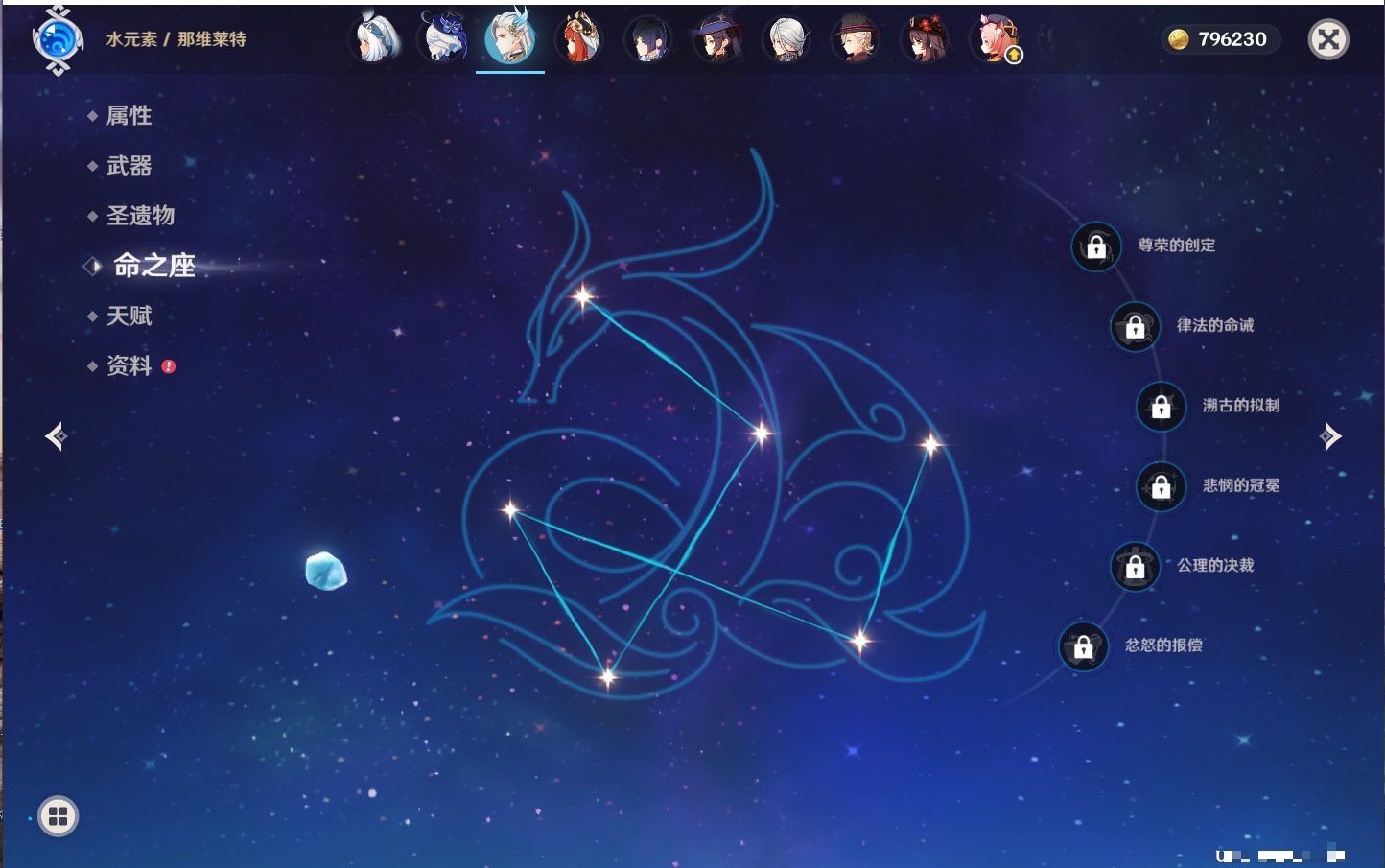Switch to Nilou's red-haired avatar
Viewport: 1385px width, 868px height.
pos(579,39)
